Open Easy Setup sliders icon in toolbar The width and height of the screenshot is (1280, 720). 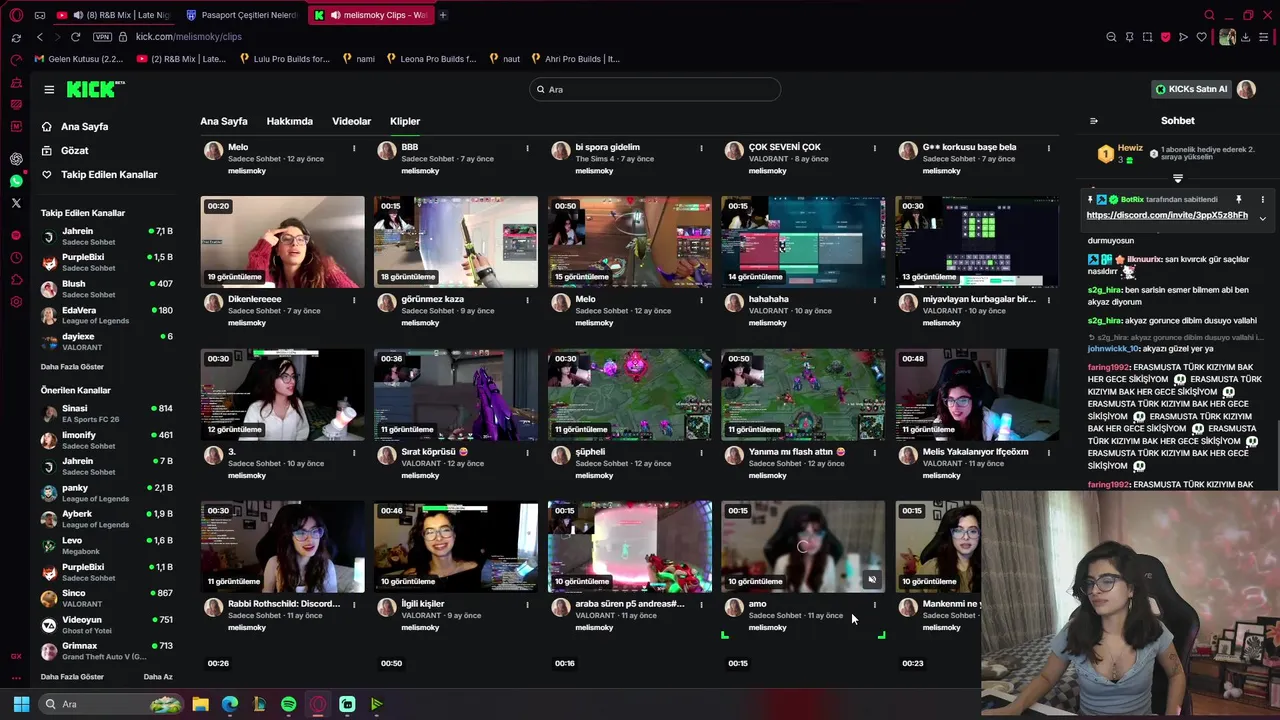[x=1265, y=37]
